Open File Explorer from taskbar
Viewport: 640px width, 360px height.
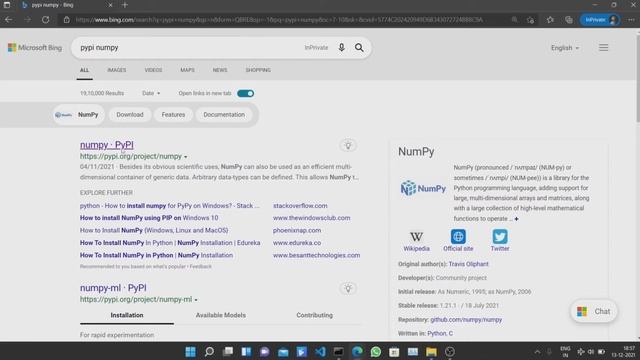tap(431, 351)
